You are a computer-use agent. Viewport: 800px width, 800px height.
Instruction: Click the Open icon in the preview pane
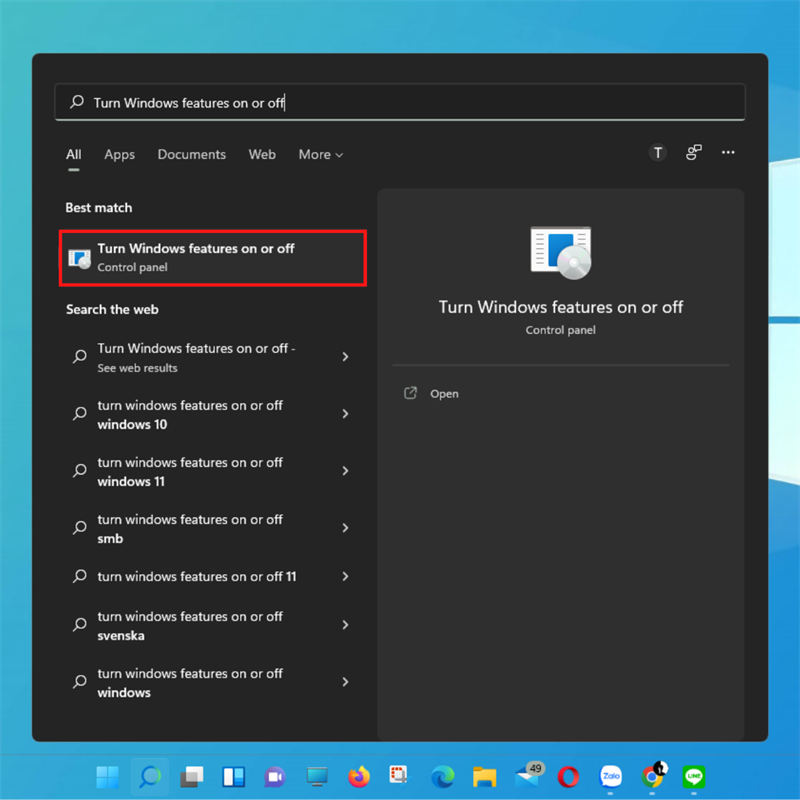pos(411,393)
